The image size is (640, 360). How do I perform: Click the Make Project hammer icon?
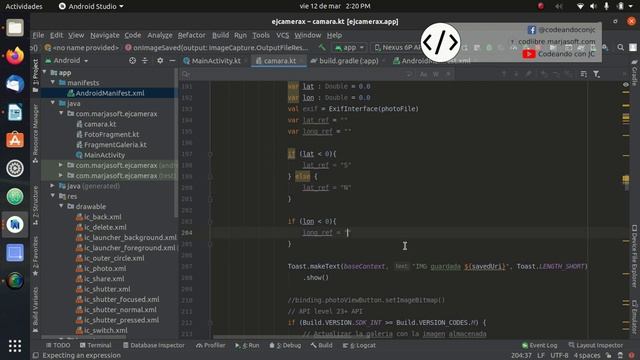coord(322,48)
